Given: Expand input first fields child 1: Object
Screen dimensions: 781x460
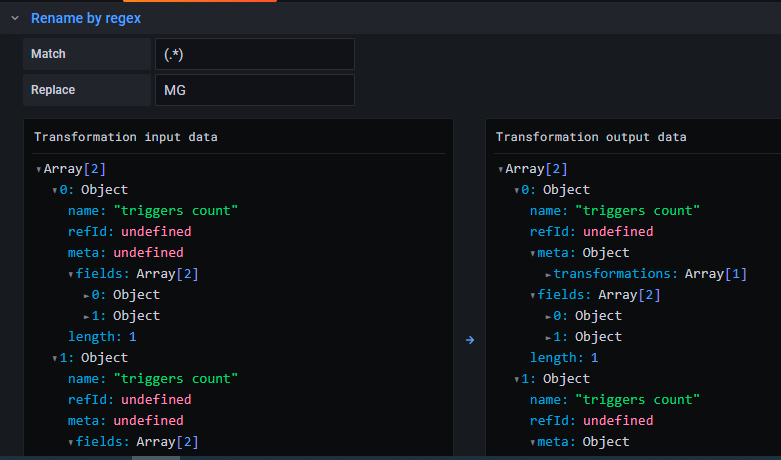Looking at the screenshot, I should pyautogui.click(x=86, y=317).
